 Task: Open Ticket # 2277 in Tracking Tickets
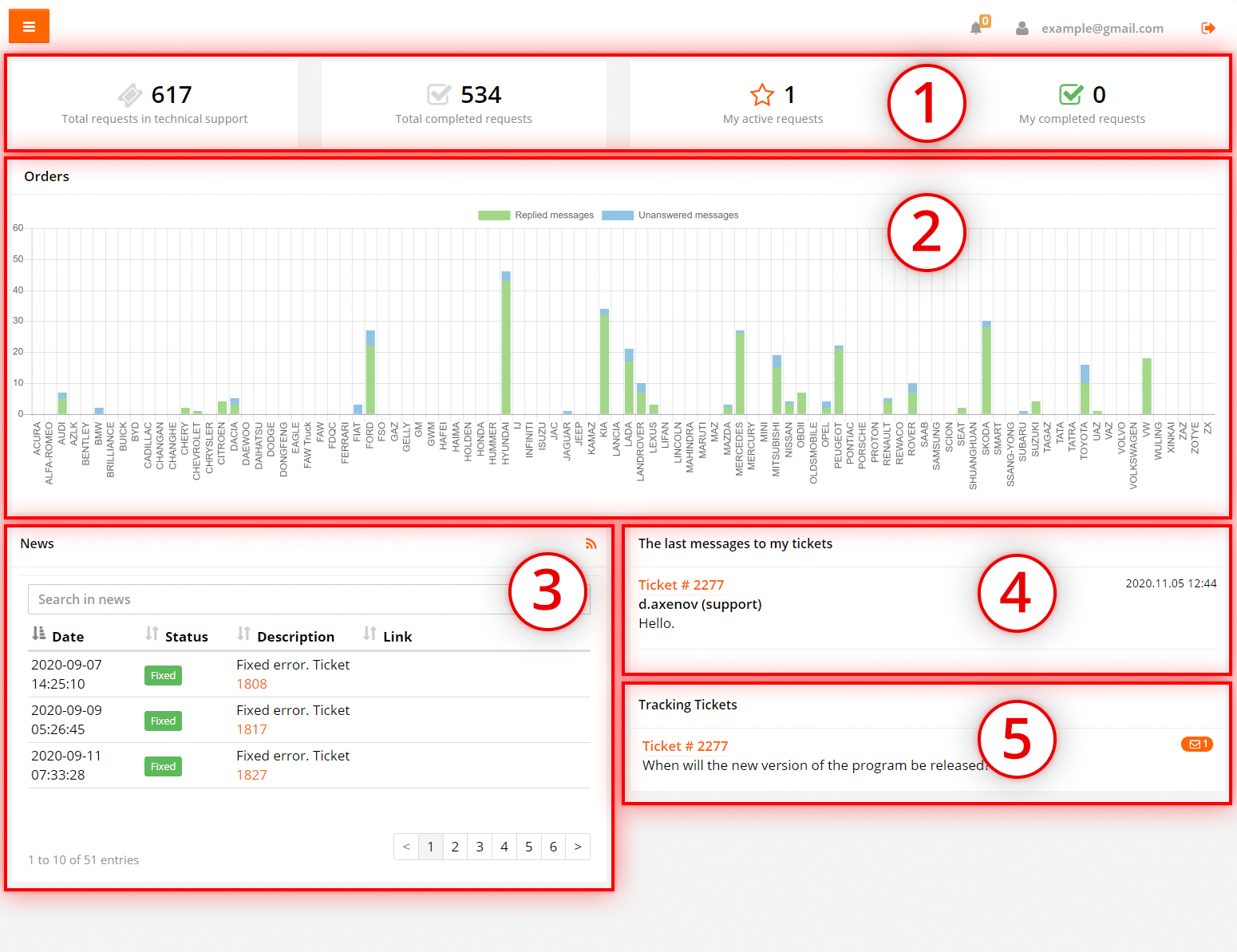coord(685,746)
